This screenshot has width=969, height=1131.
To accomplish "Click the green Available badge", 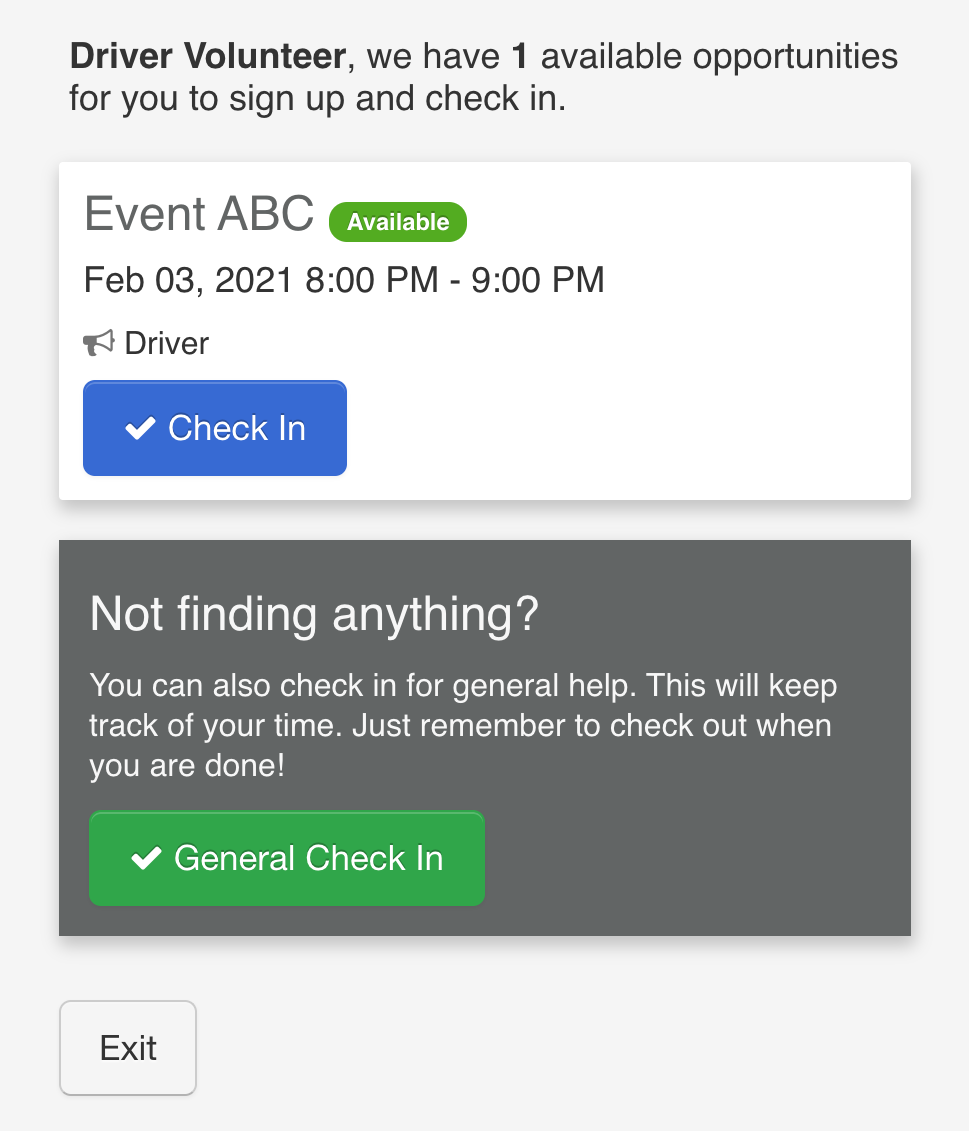I will pos(398,221).
